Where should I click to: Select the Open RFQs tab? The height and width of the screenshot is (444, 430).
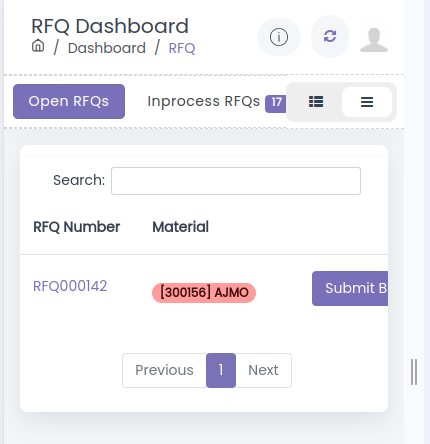click(x=69, y=101)
